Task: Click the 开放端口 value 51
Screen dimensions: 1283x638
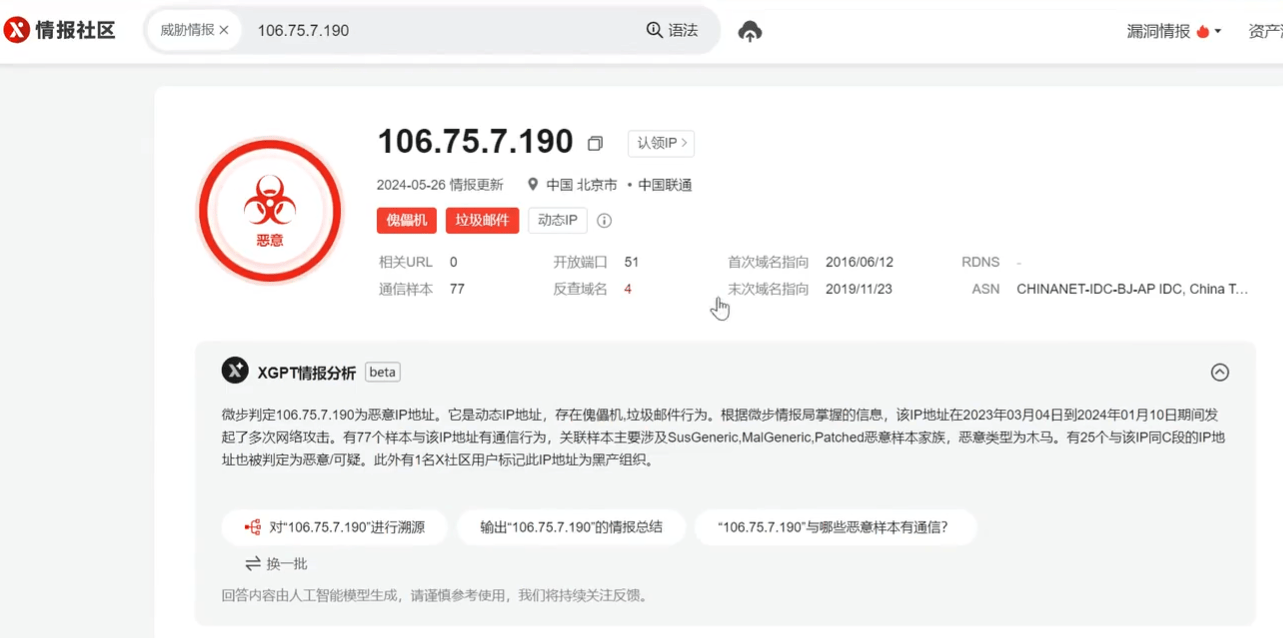Action: (x=631, y=262)
